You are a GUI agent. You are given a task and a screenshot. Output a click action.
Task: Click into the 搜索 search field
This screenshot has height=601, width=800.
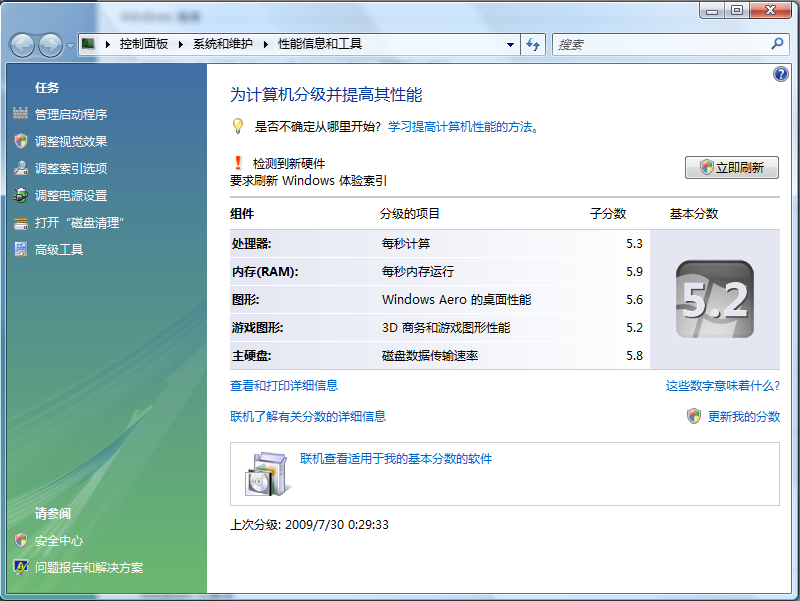(x=661, y=44)
